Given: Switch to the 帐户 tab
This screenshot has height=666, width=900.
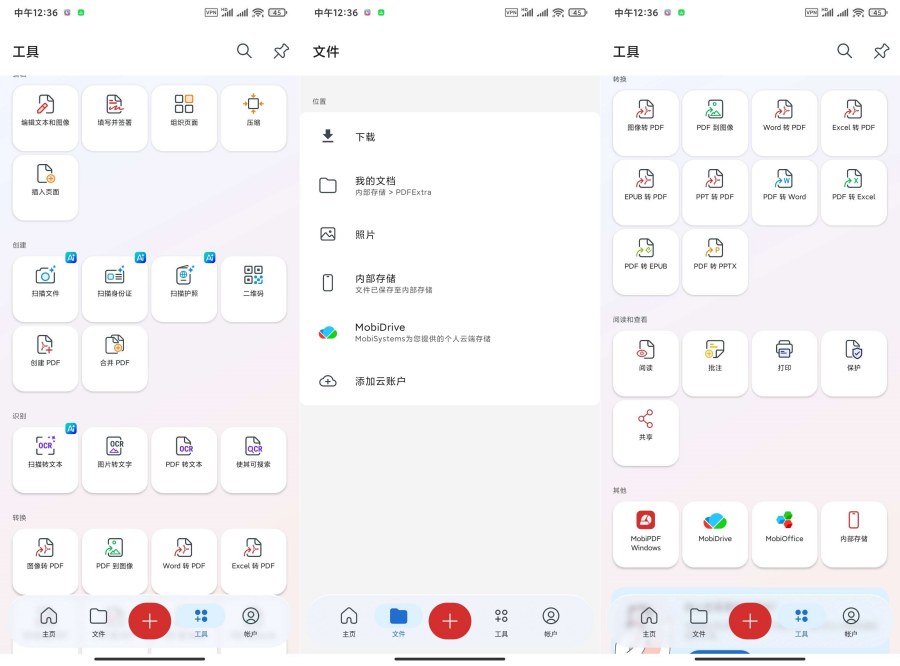Looking at the screenshot, I should tap(850, 621).
